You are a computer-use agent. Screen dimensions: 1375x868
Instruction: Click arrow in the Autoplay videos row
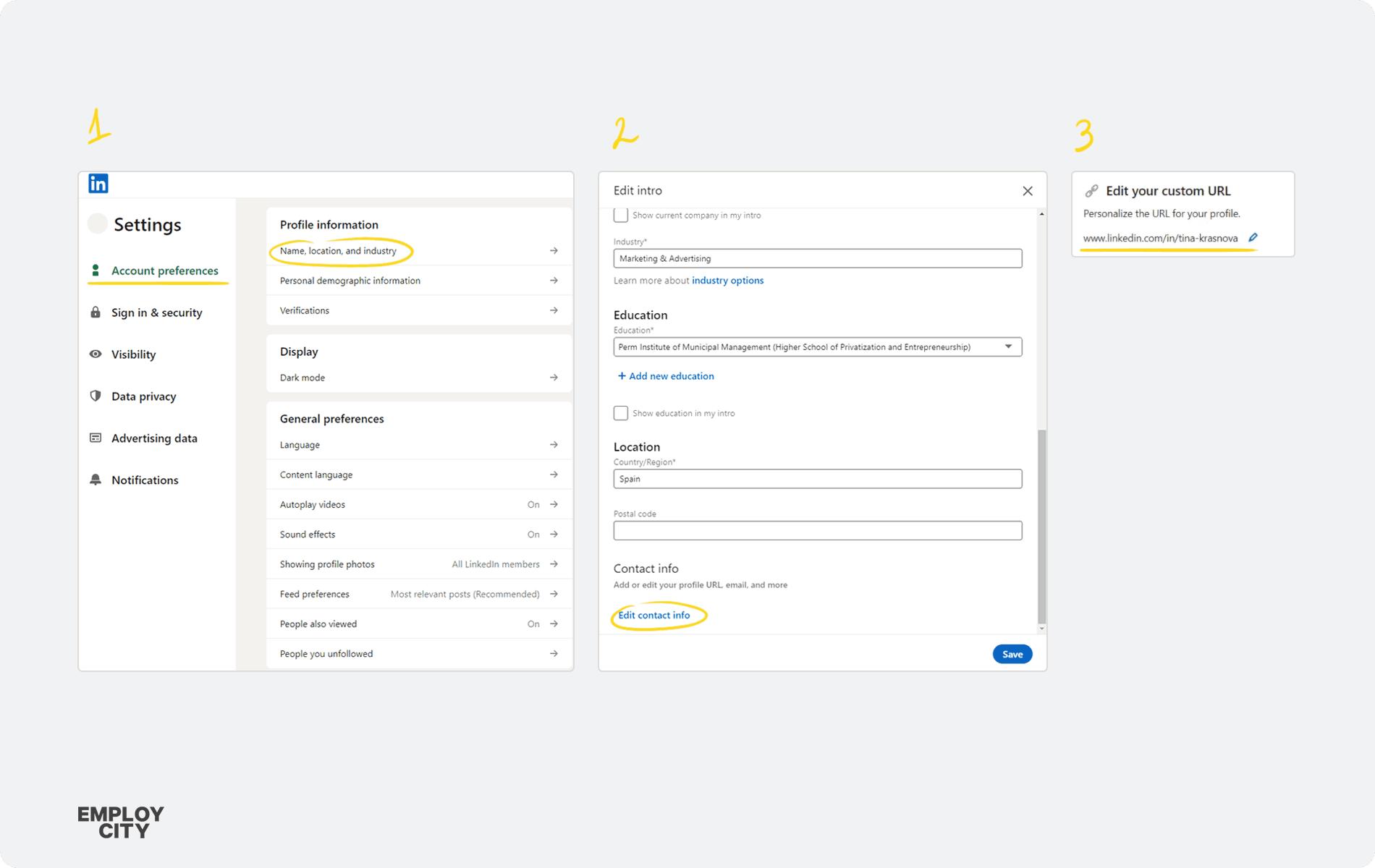(x=554, y=504)
